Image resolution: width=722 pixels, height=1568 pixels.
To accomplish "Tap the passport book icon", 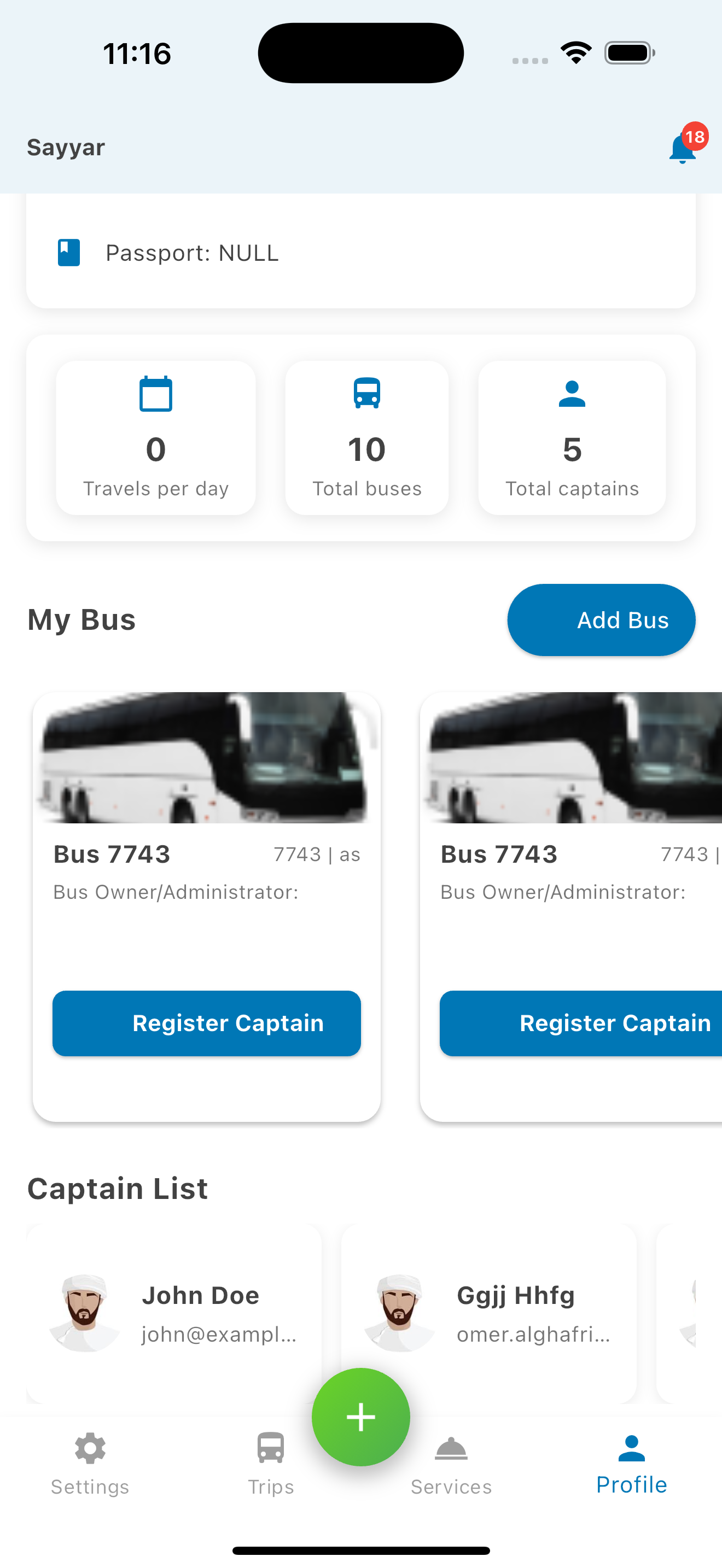I will tap(69, 253).
